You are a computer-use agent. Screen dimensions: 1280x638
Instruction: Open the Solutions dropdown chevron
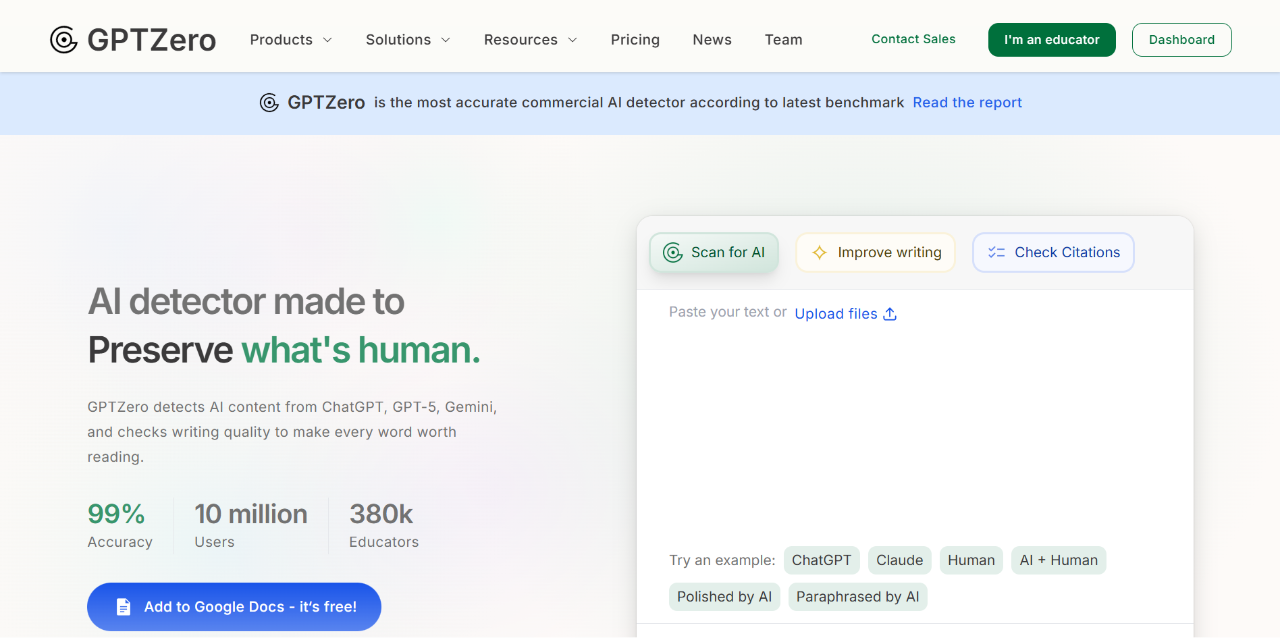445,40
